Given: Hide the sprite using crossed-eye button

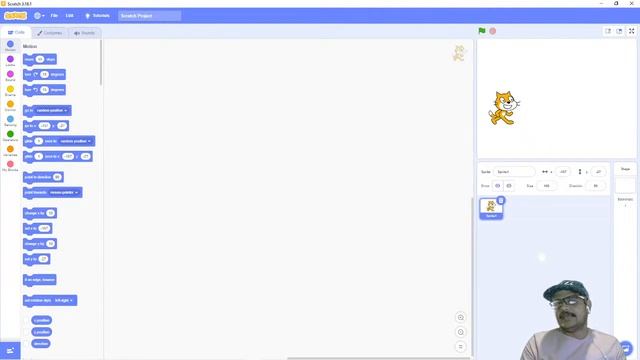Looking at the screenshot, I should coord(509,186).
